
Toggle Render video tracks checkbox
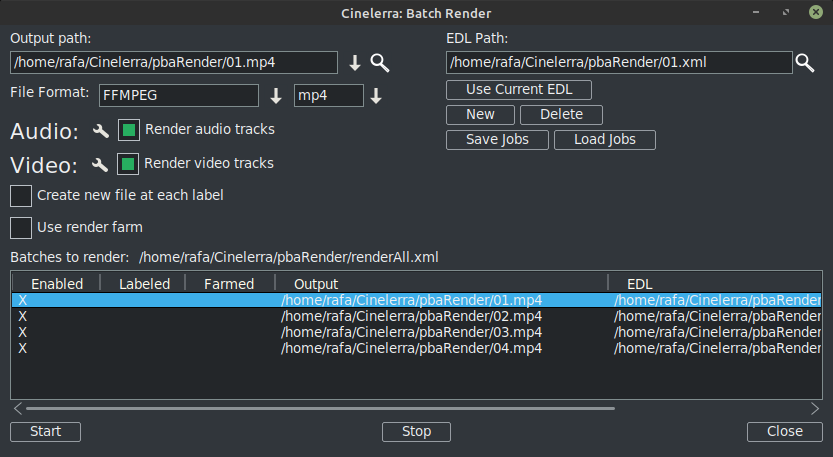click(129, 163)
